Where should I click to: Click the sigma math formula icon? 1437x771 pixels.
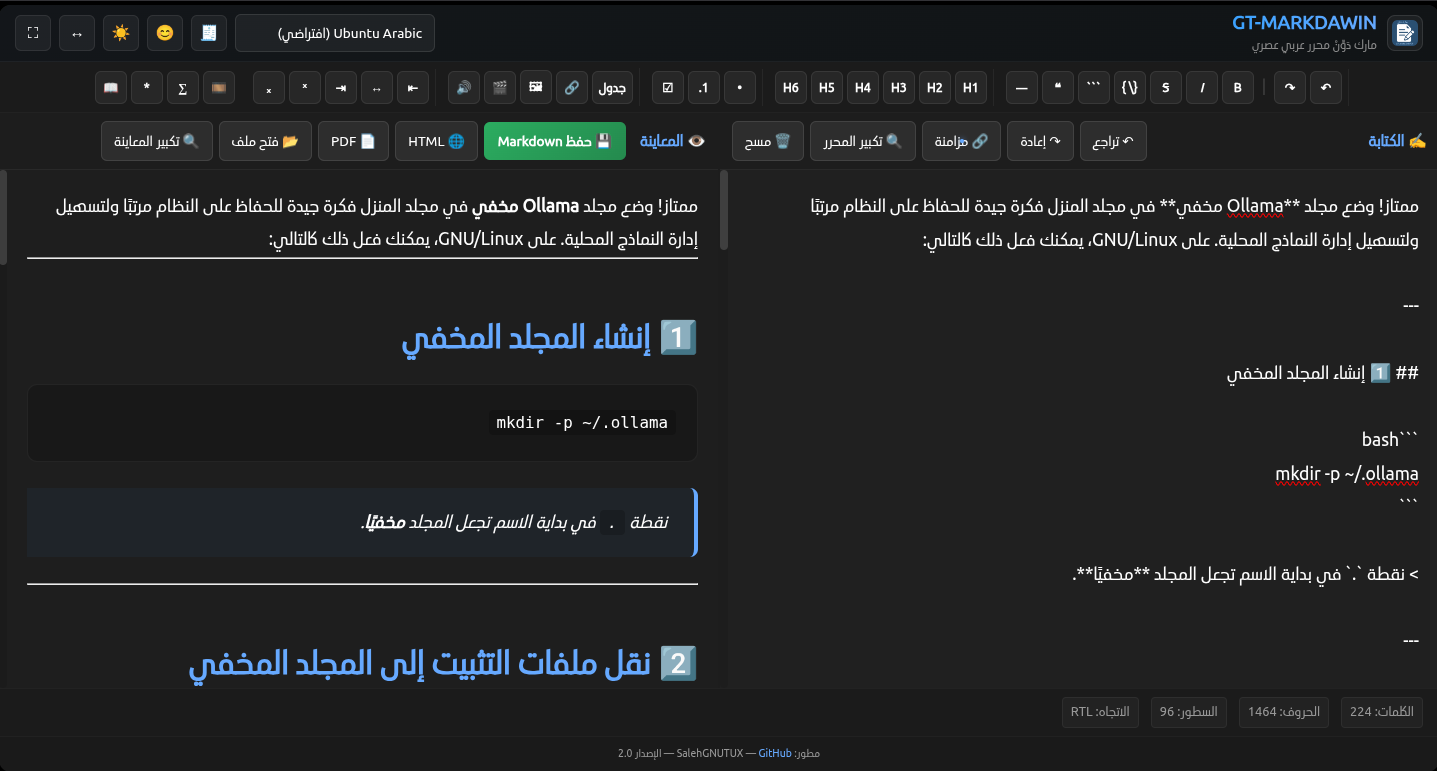coord(183,88)
